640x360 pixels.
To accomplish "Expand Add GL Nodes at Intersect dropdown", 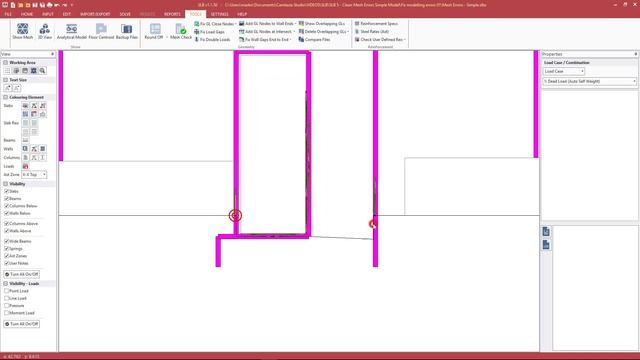I will tap(294, 31).
